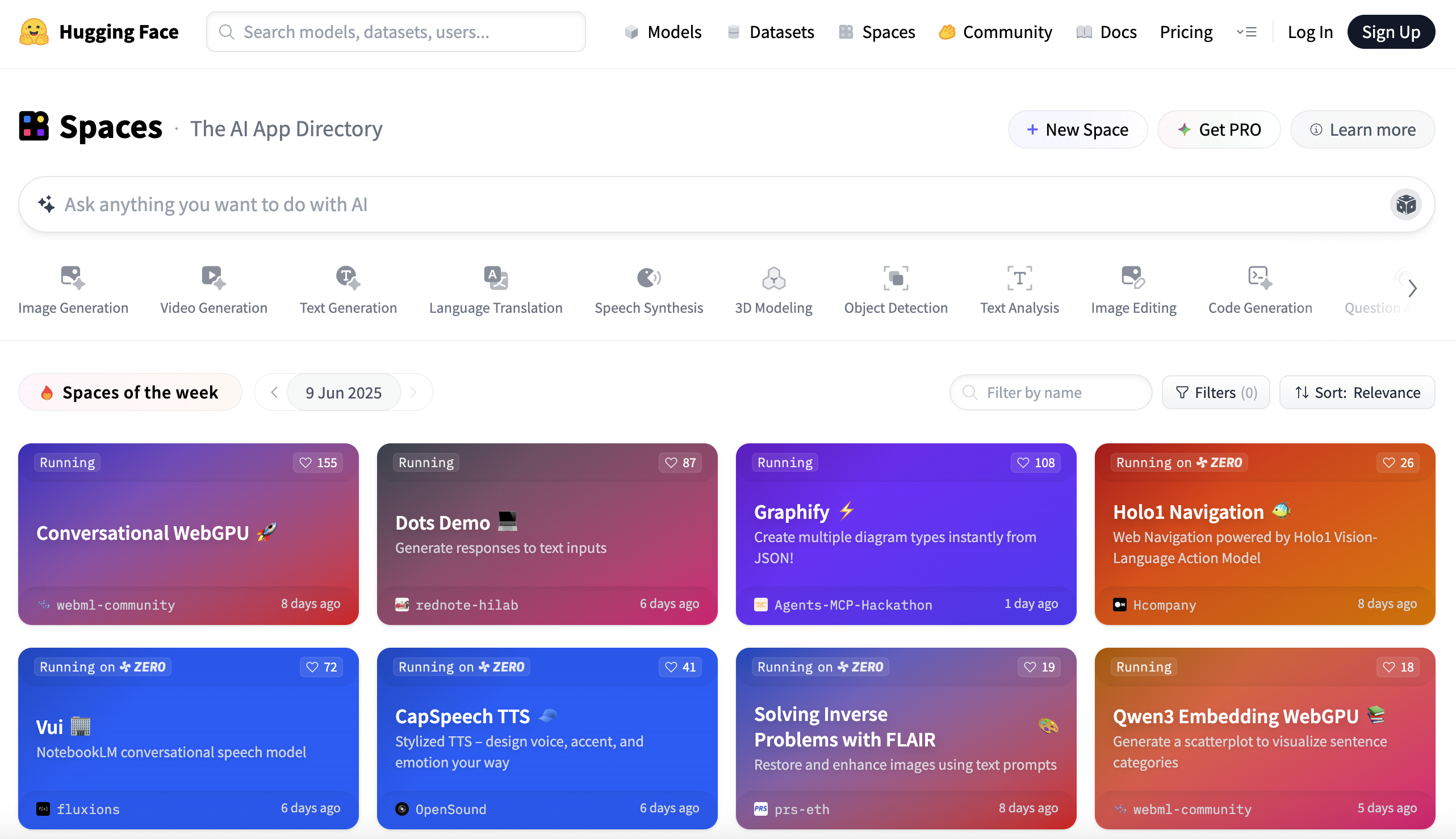Open the Text Analysis category

(x=1020, y=291)
